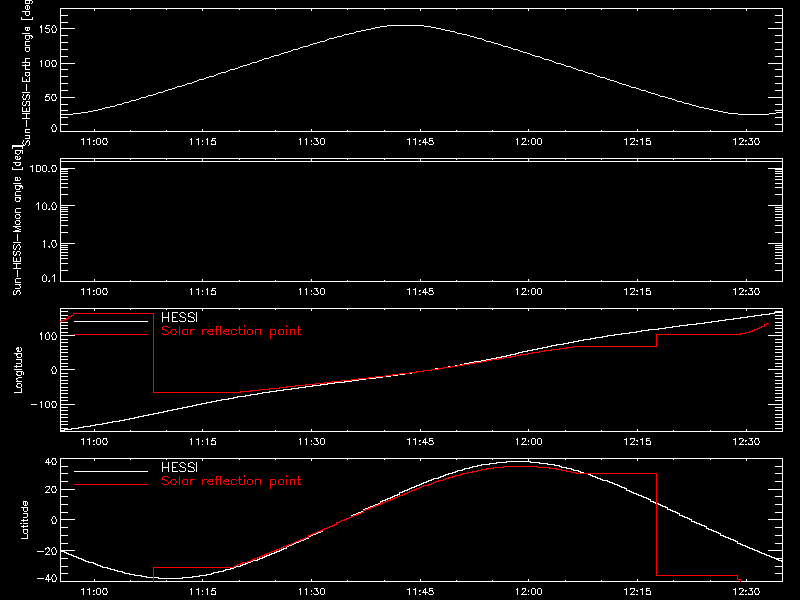Click 11:30 label below Moon angle plot

(311, 292)
